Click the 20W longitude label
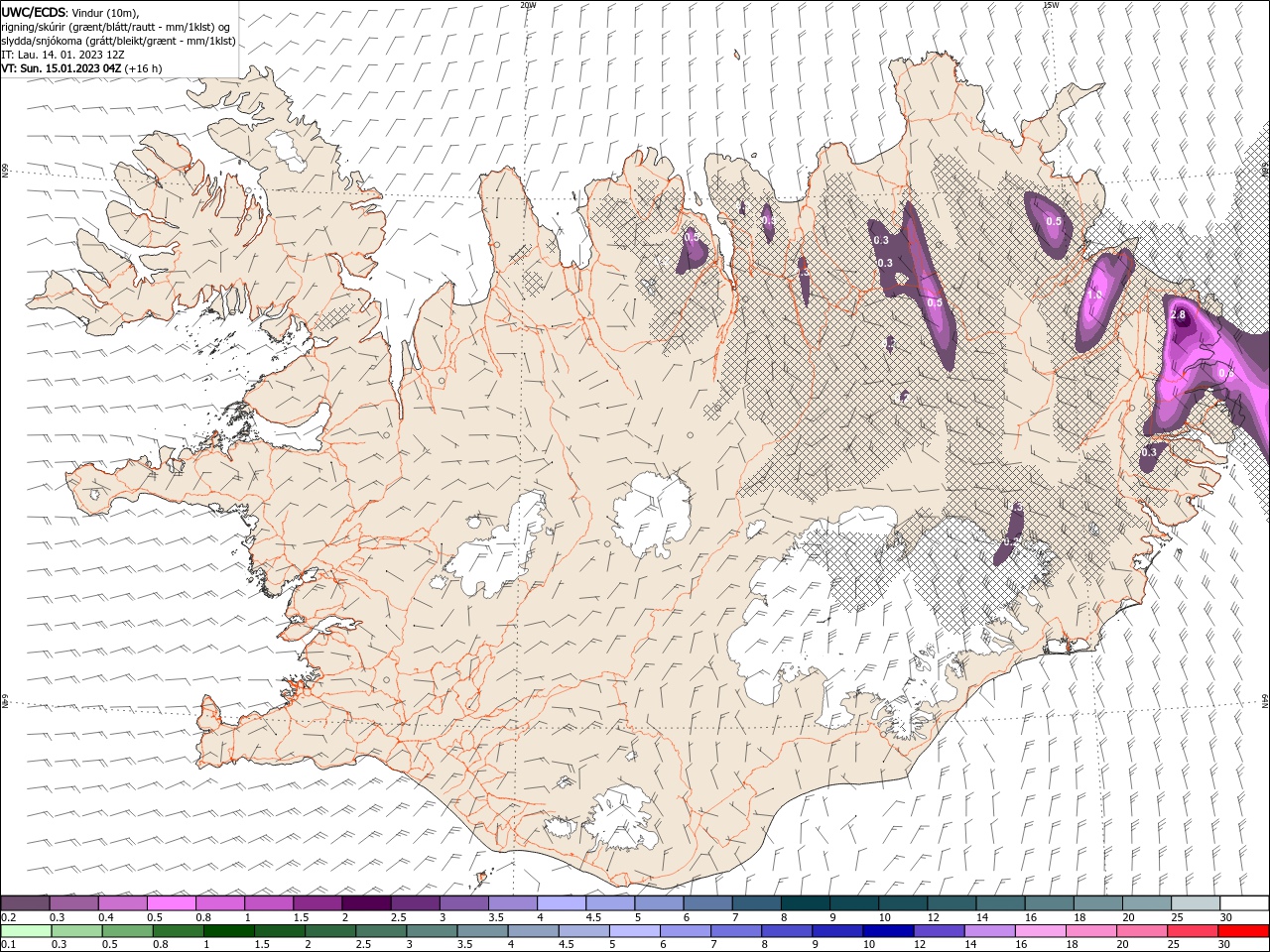This screenshot has height=952, width=1270. (x=527, y=5)
